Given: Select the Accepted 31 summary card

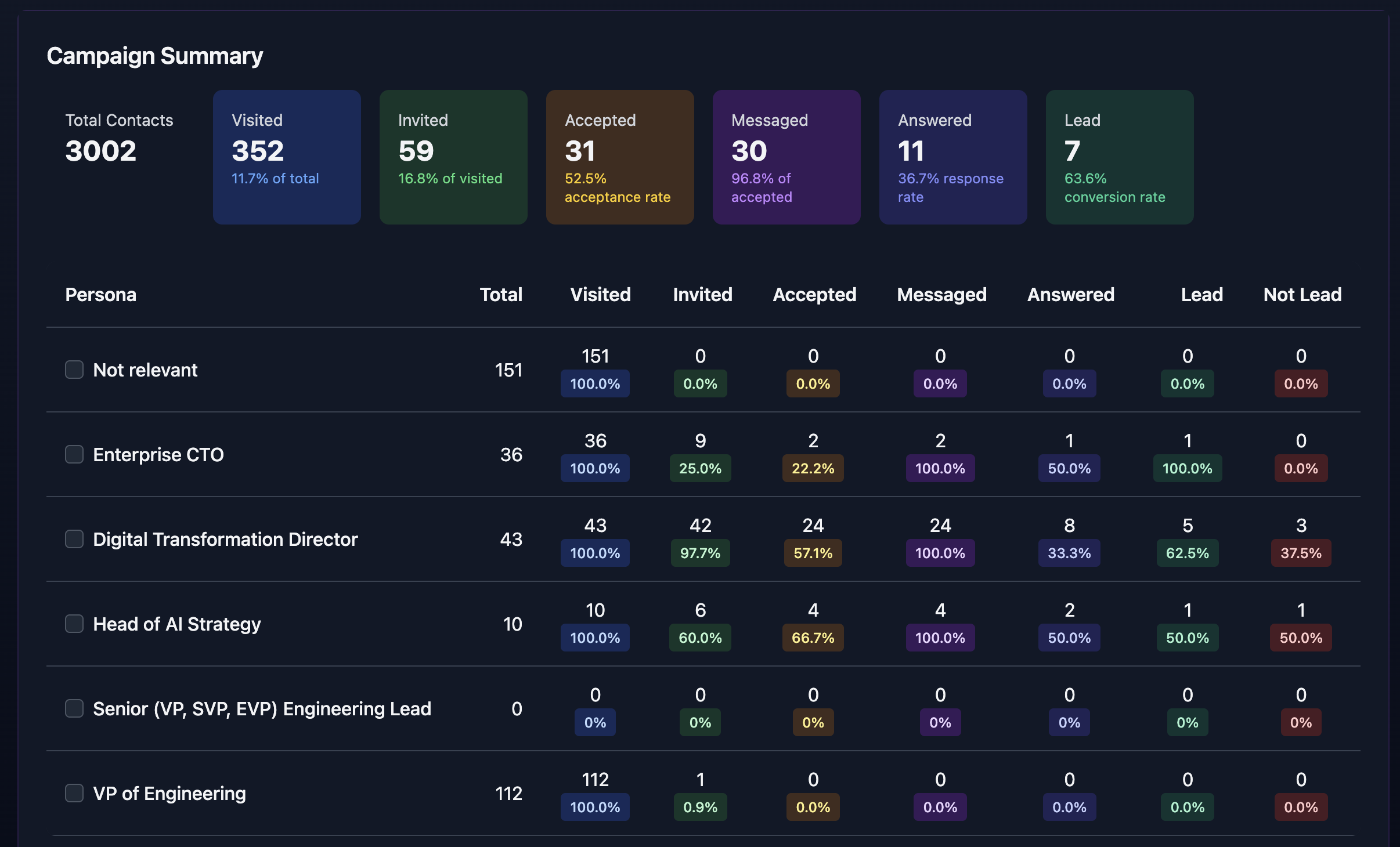Looking at the screenshot, I should coord(620,157).
